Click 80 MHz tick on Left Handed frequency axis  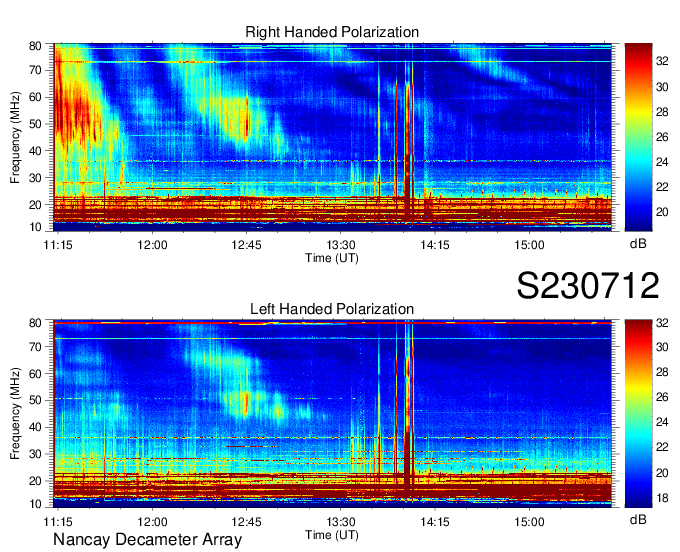tap(35, 323)
